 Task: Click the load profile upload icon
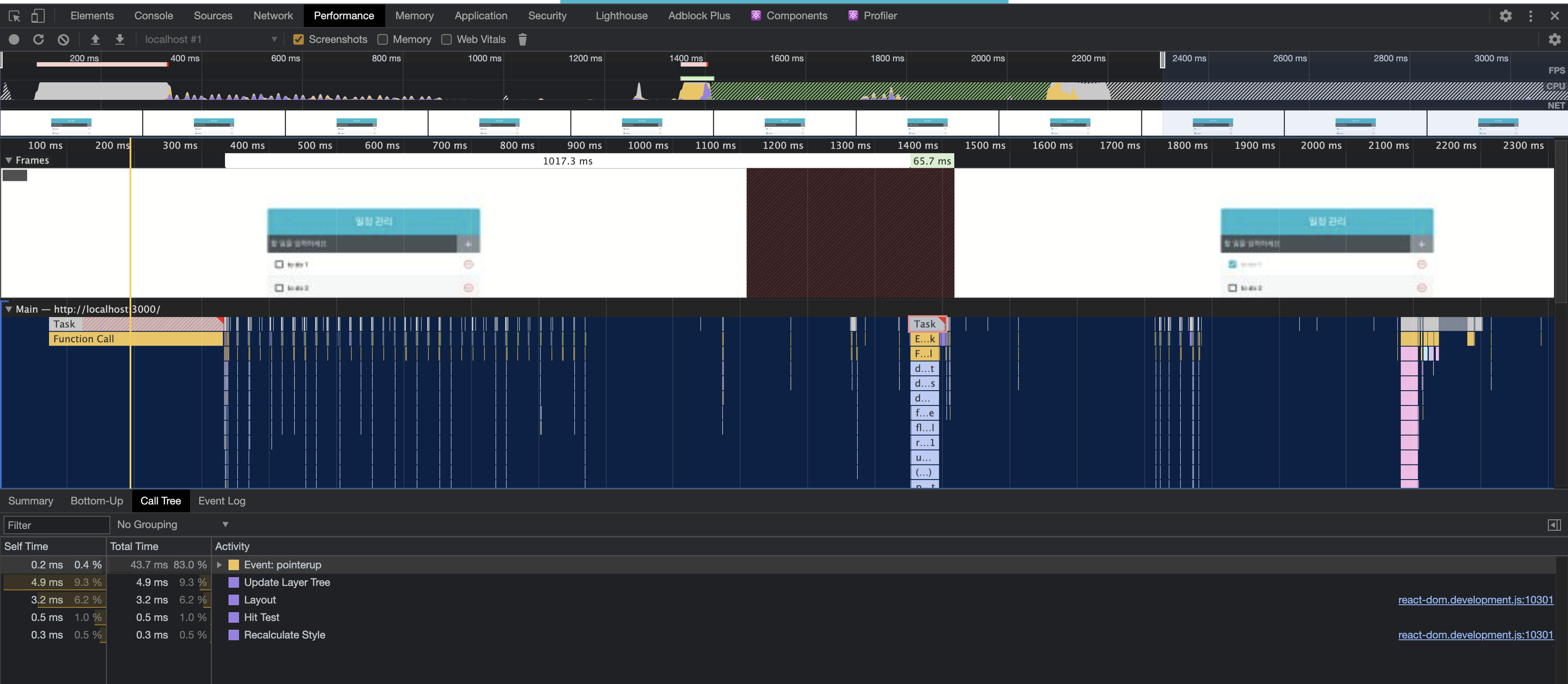pos(95,39)
